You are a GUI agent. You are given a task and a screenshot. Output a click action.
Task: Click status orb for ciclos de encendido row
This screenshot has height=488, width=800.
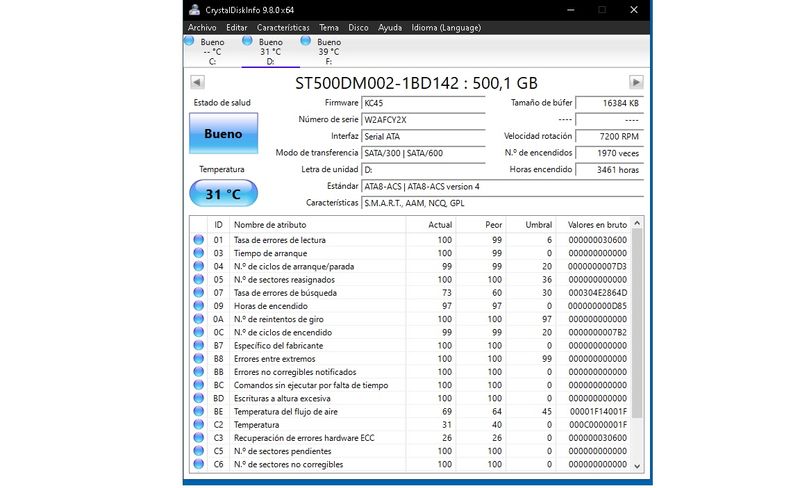pyautogui.click(x=198, y=332)
